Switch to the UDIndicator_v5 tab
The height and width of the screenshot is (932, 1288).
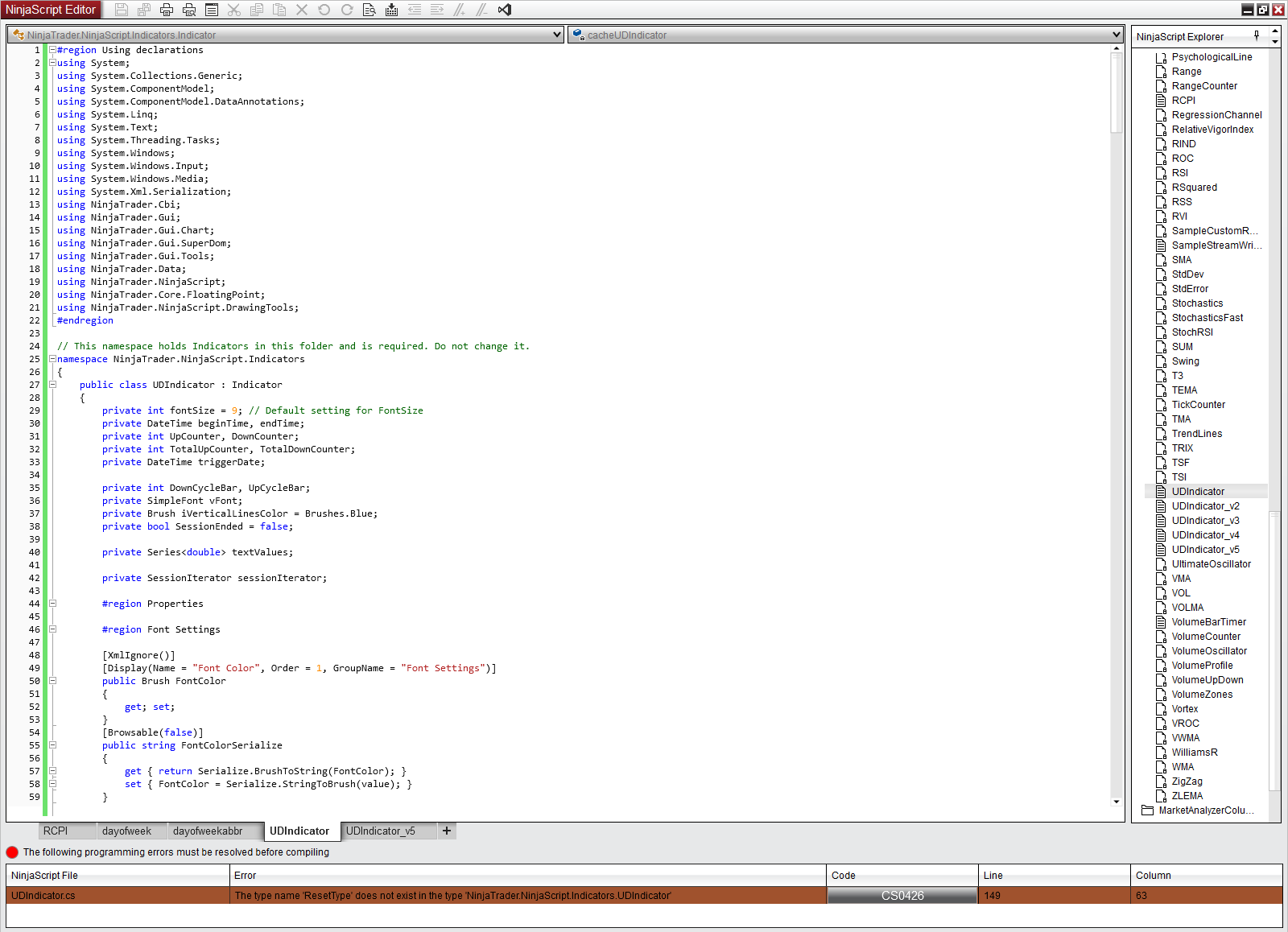point(389,831)
